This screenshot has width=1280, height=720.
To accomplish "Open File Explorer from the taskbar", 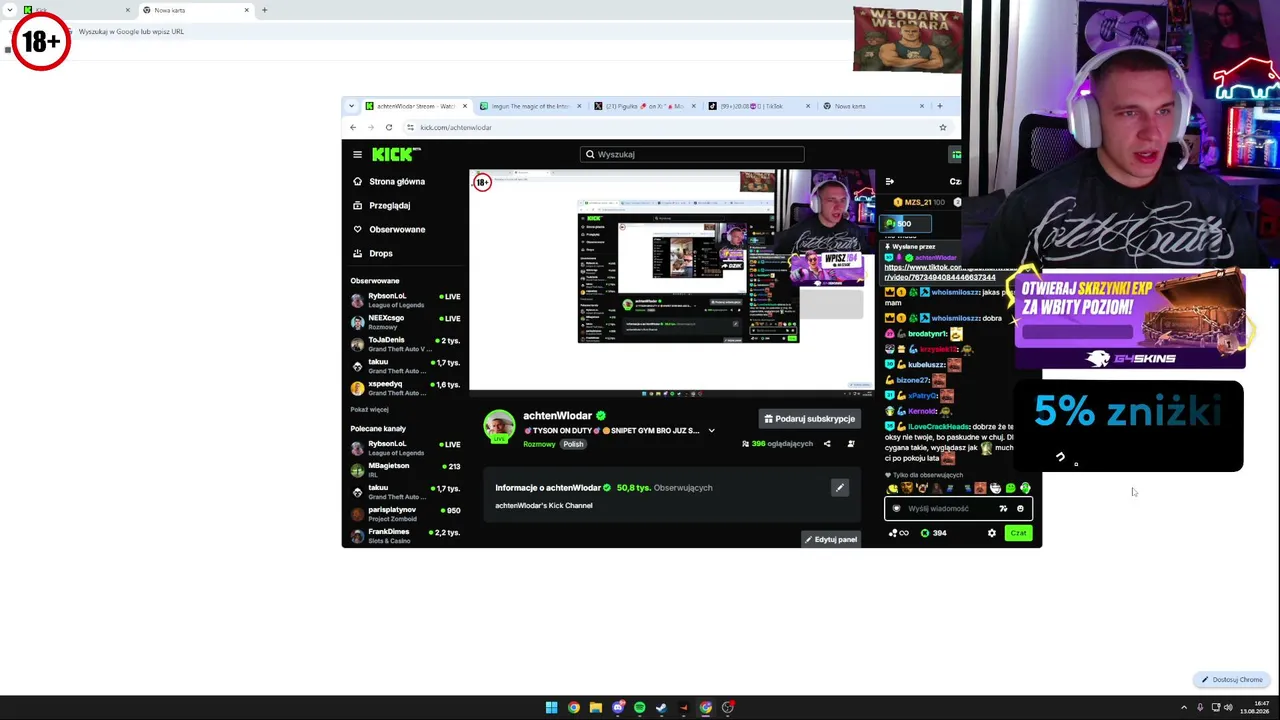I will [595, 708].
